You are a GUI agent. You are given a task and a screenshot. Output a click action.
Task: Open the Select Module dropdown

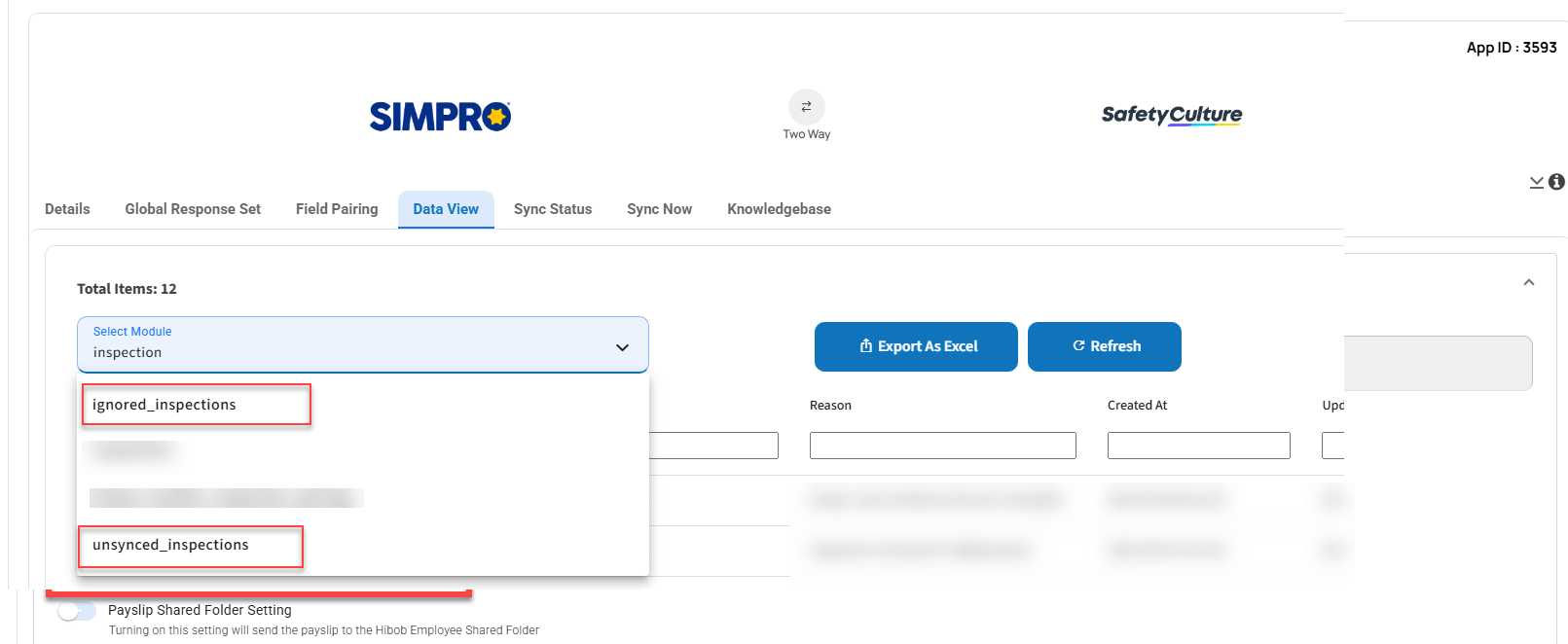[363, 344]
